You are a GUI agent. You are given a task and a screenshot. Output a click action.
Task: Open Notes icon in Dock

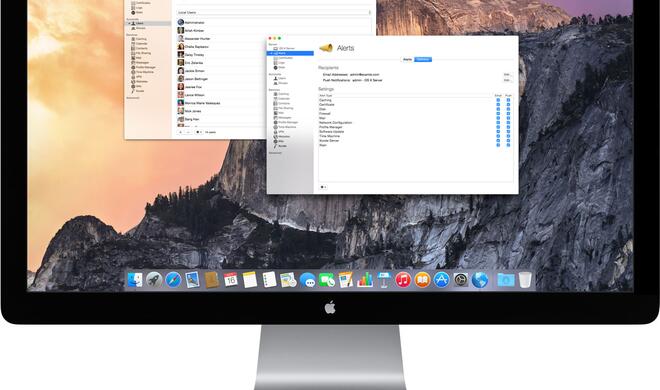click(250, 280)
